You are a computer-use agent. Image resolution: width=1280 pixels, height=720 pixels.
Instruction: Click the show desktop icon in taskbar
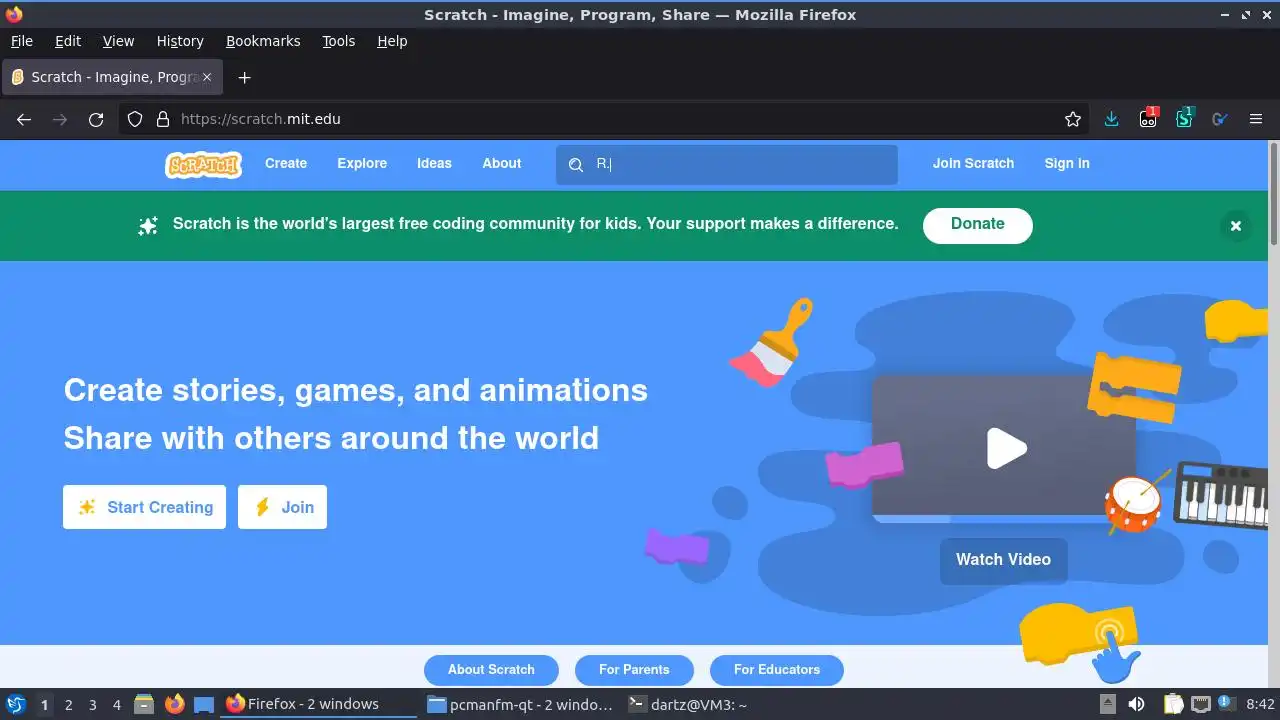(x=204, y=704)
